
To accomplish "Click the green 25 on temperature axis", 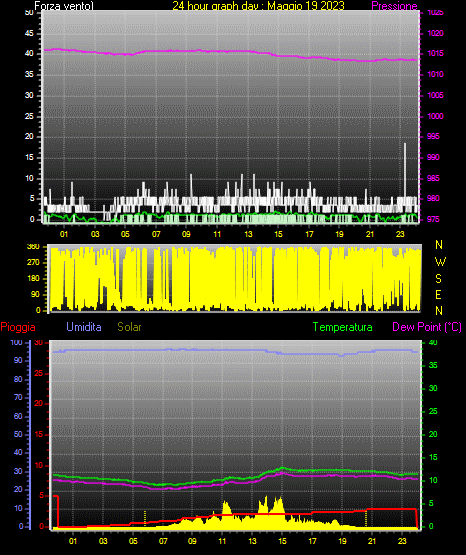I will click(433, 411).
